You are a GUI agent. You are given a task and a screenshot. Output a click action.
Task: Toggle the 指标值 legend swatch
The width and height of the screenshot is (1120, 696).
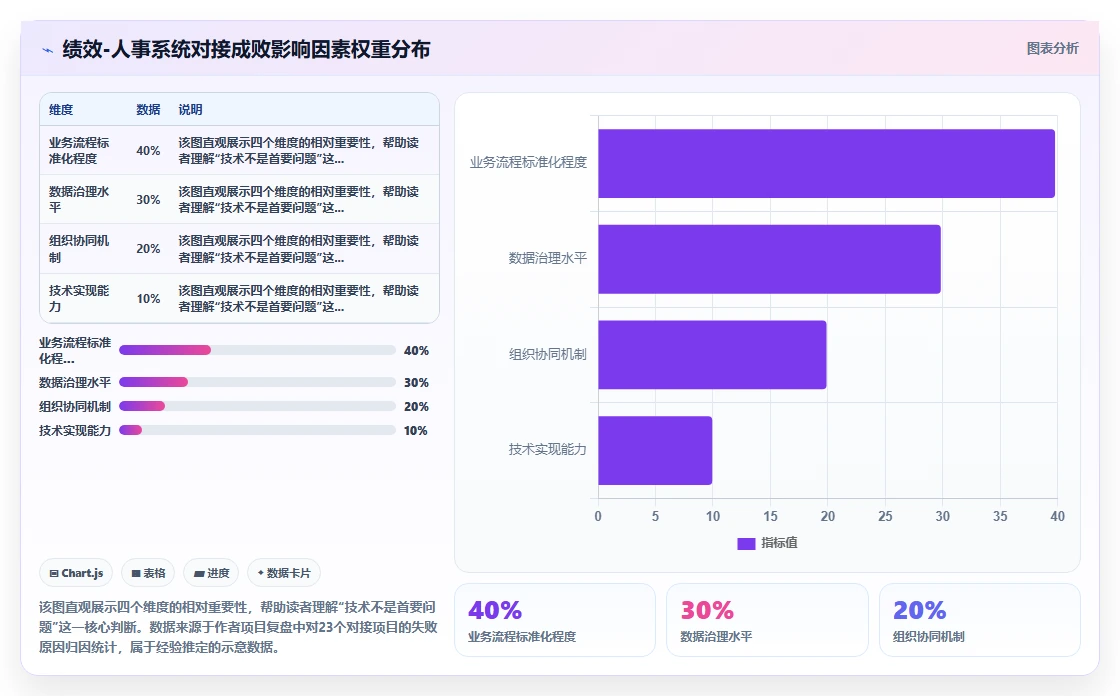(x=746, y=543)
